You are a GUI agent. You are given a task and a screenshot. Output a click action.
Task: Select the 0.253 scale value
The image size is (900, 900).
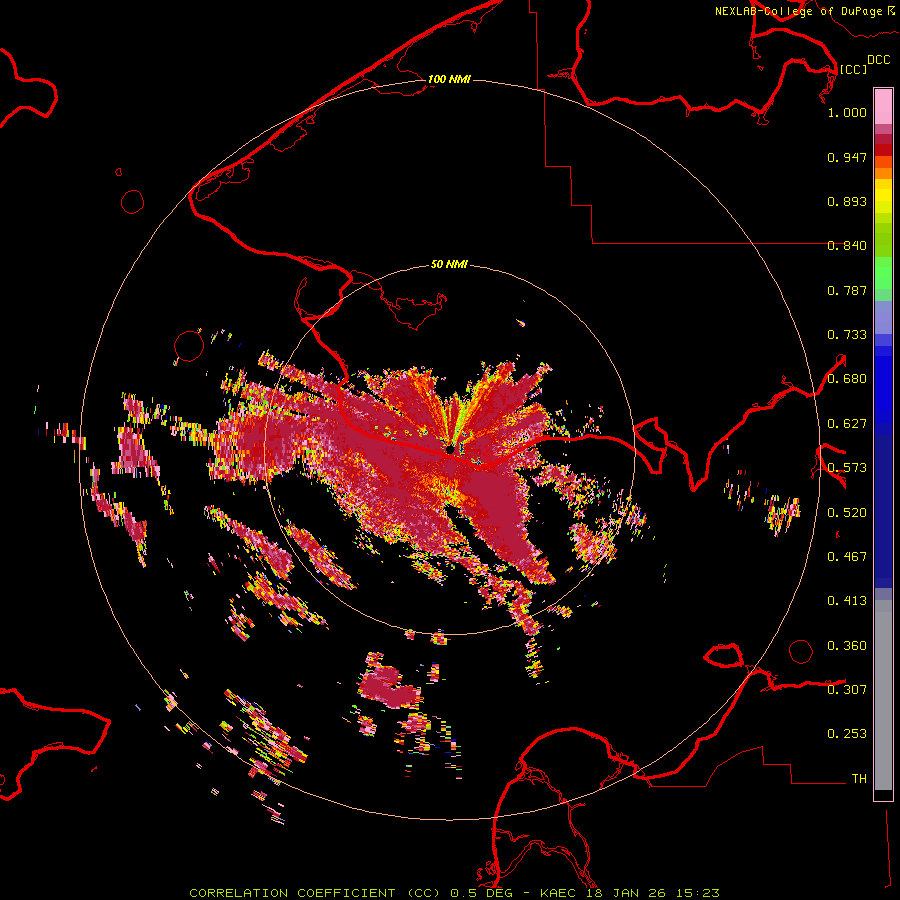pyautogui.click(x=847, y=734)
